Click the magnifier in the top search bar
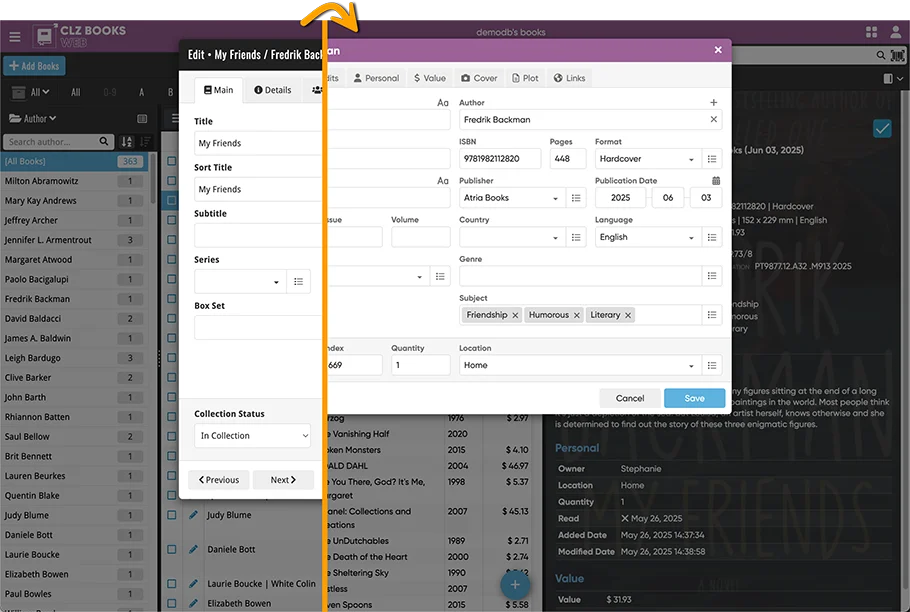The width and height of the screenshot is (910, 612). point(881,55)
